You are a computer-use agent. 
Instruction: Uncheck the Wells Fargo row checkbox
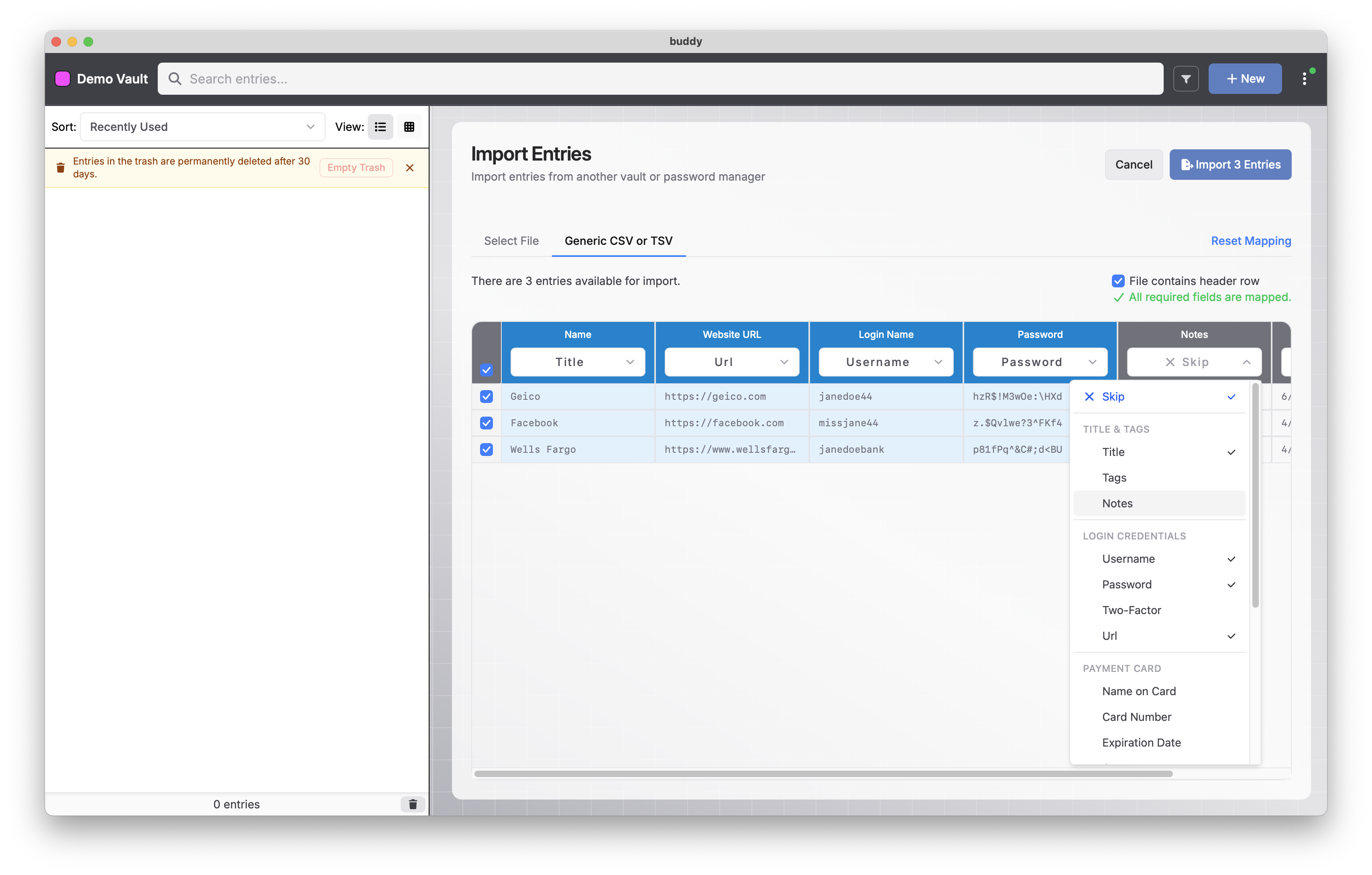point(486,450)
